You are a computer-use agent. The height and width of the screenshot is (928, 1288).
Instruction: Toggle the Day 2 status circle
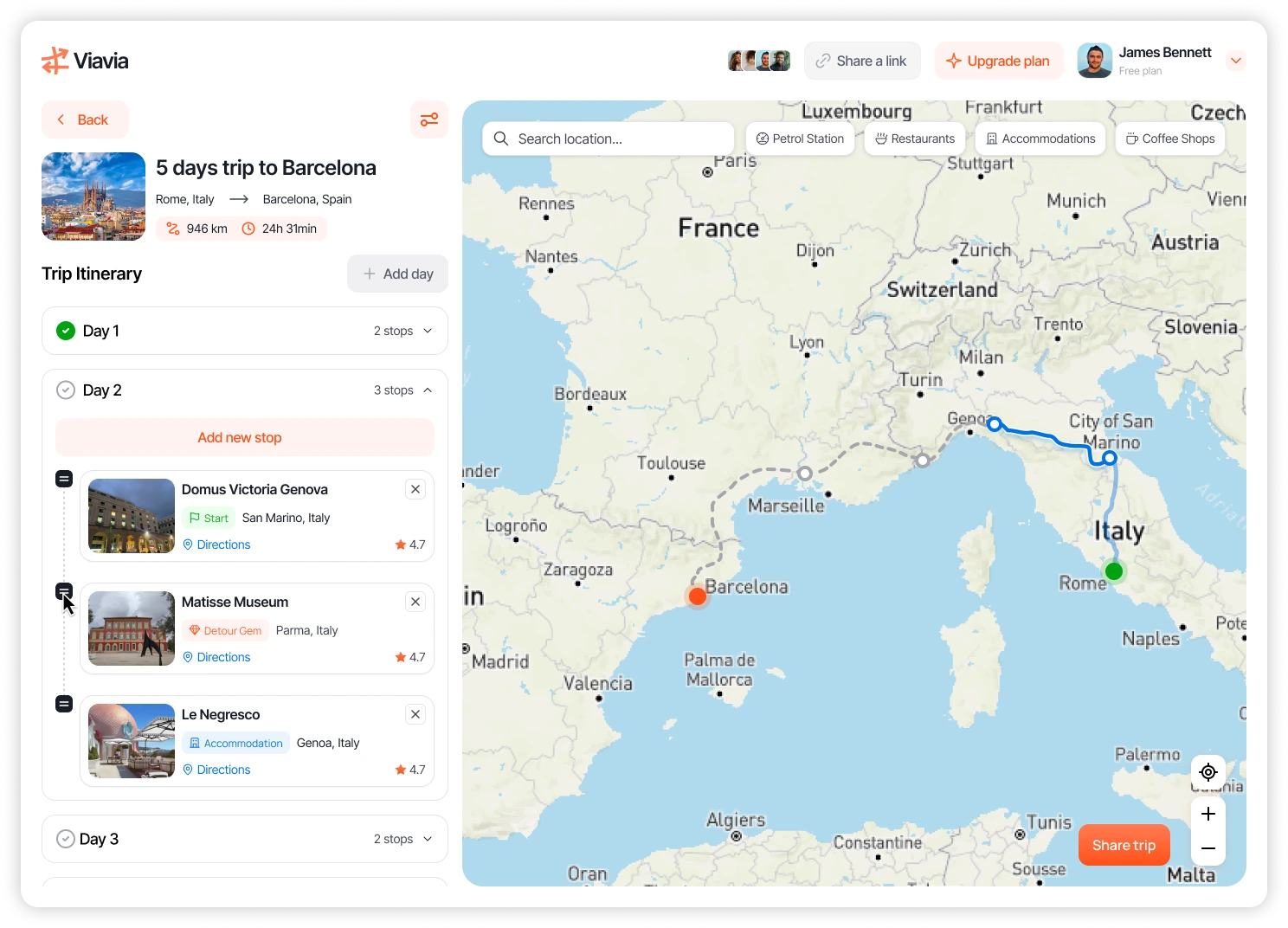65,390
